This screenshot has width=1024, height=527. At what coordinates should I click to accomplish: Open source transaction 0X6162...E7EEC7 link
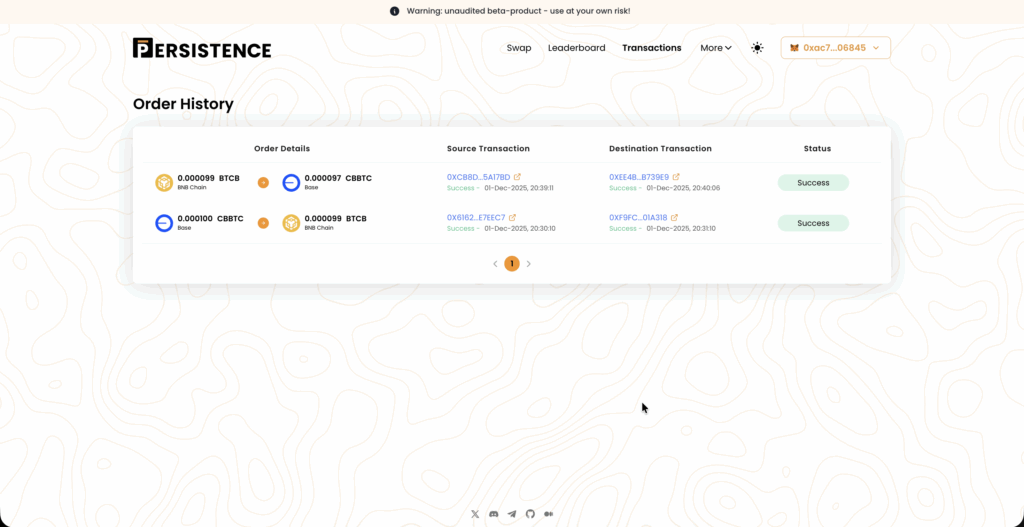(476, 217)
